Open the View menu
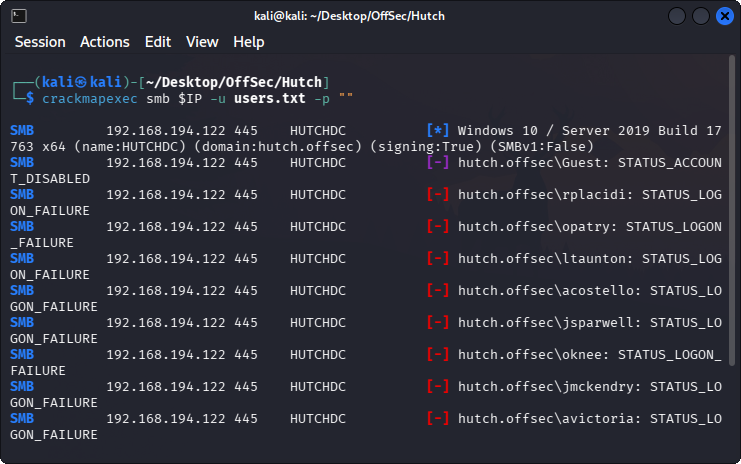 tap(202, 42)
